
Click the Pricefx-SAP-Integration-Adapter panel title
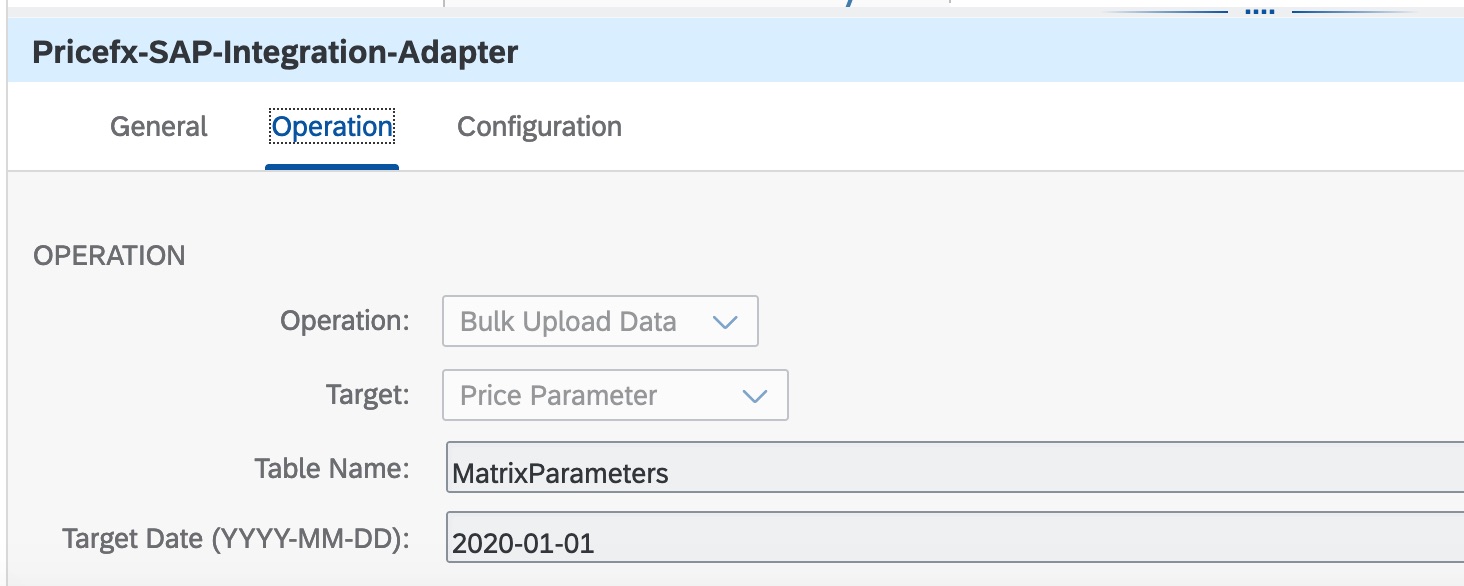pyautogui.click(x=275, y=53)
